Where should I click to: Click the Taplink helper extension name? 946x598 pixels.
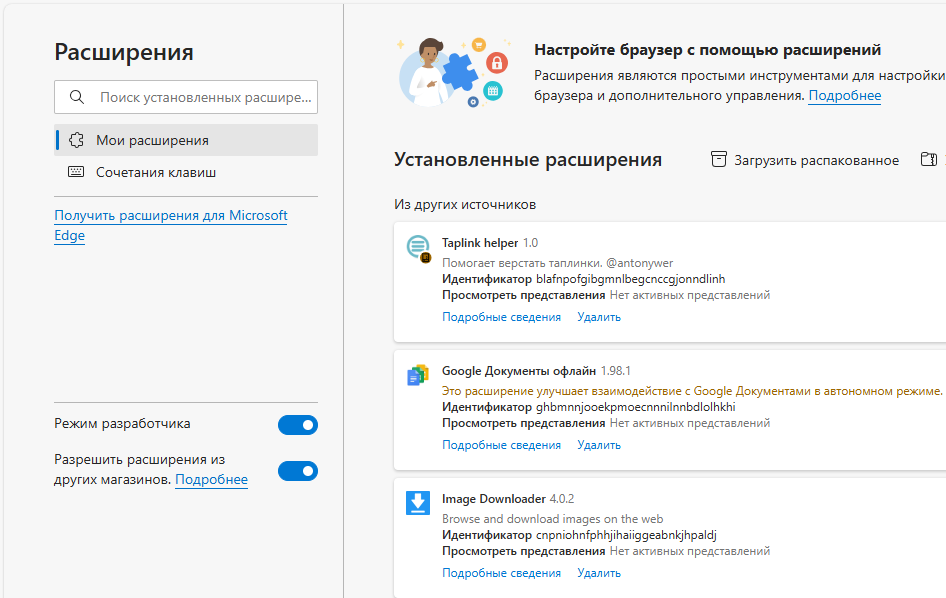click(480, 243)
